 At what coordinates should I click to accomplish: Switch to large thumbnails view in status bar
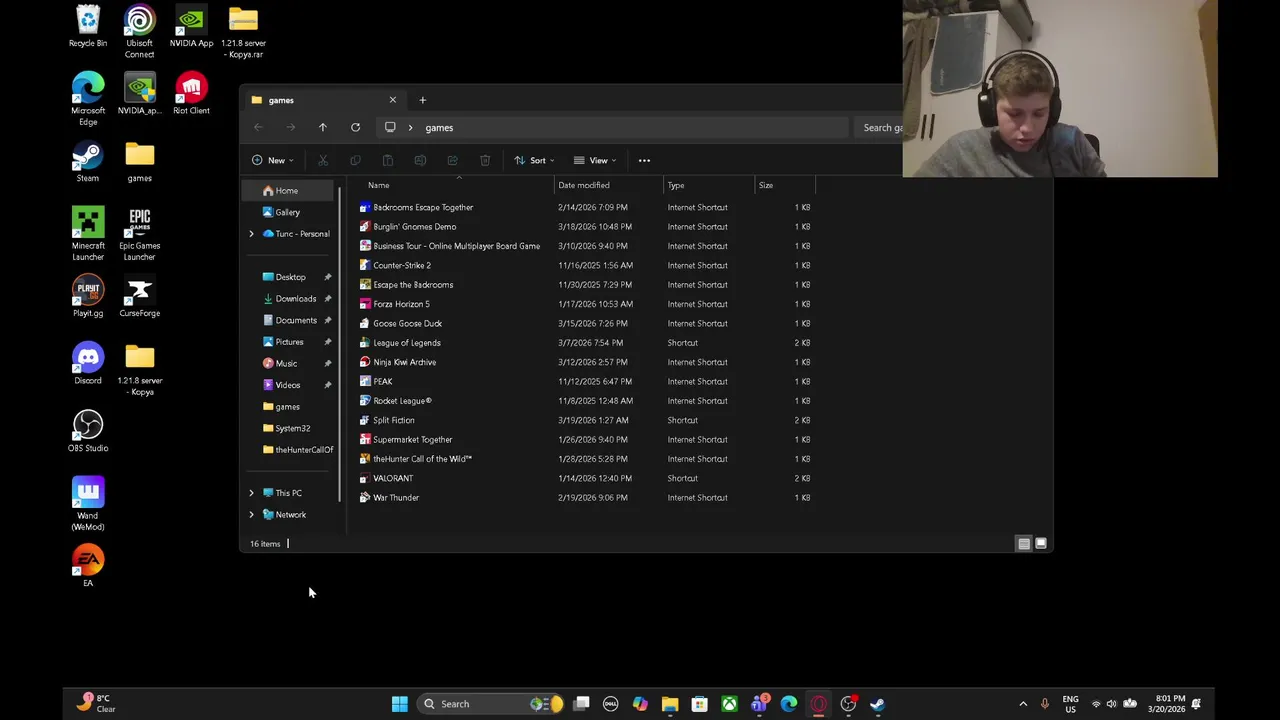1040,544
